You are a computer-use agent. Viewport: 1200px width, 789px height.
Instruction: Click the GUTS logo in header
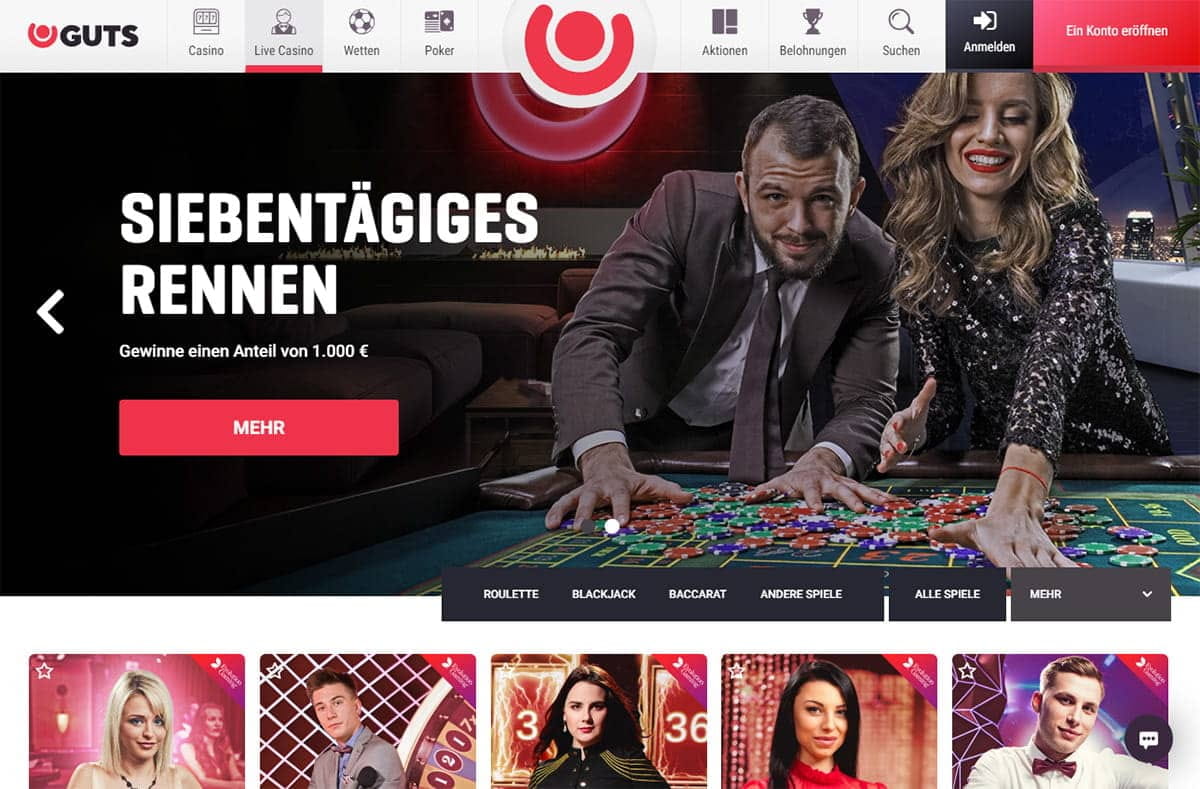[83, 36]
